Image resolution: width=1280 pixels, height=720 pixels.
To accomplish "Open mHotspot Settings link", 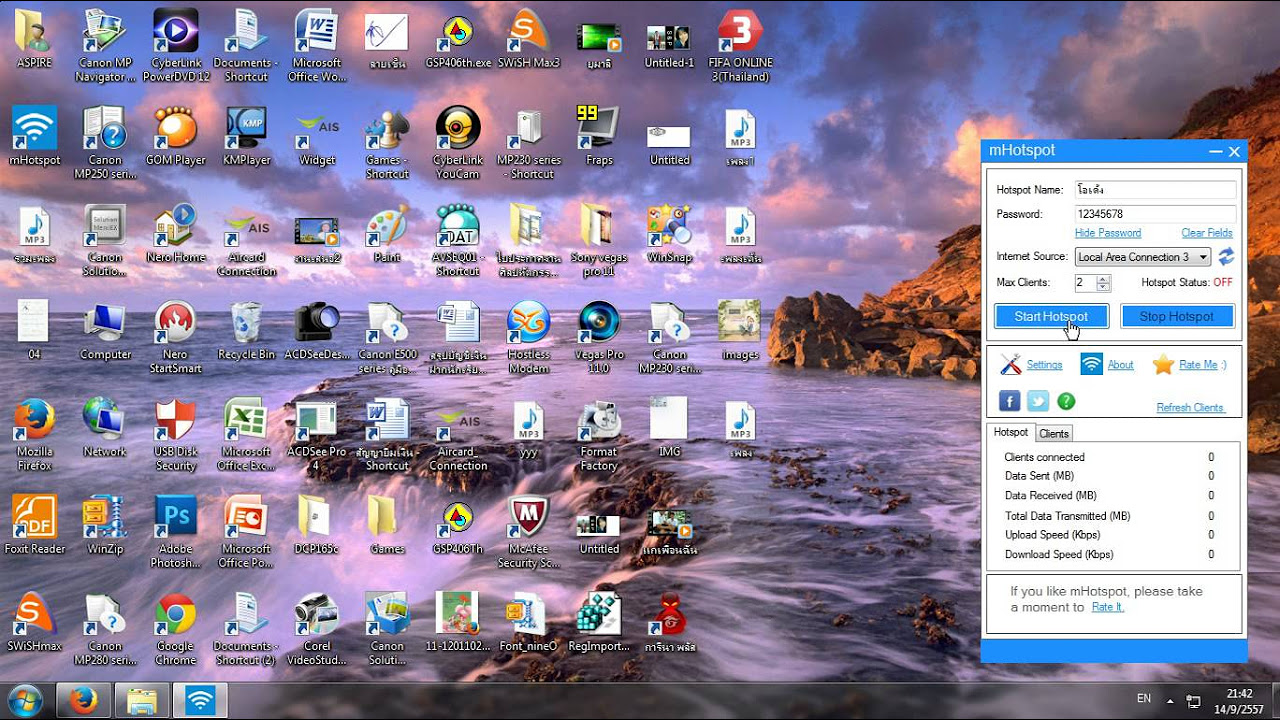I will pos(1044,365).
